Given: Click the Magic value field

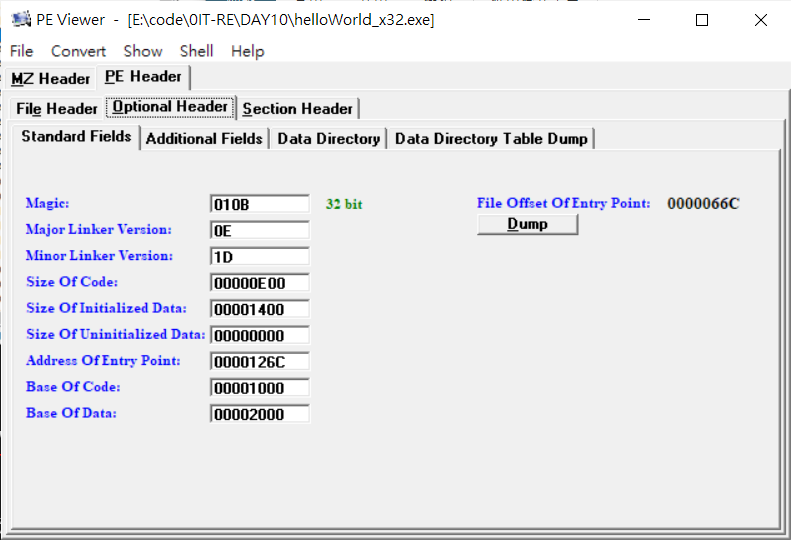Looking at the screenshot, I should [x=259, y=204].
